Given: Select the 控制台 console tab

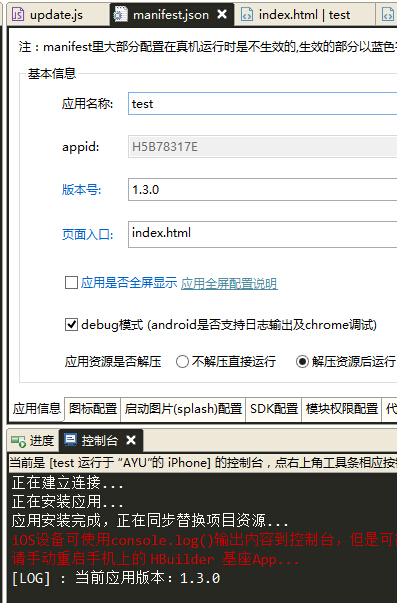Looking at the screenshot, I should tap(101, 440).
